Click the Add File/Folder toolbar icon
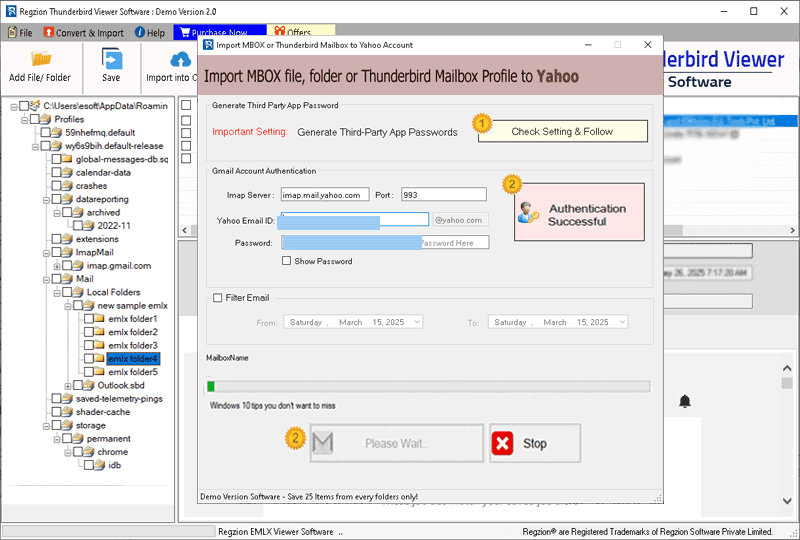The image size is (800, 540). click(40, 59)
